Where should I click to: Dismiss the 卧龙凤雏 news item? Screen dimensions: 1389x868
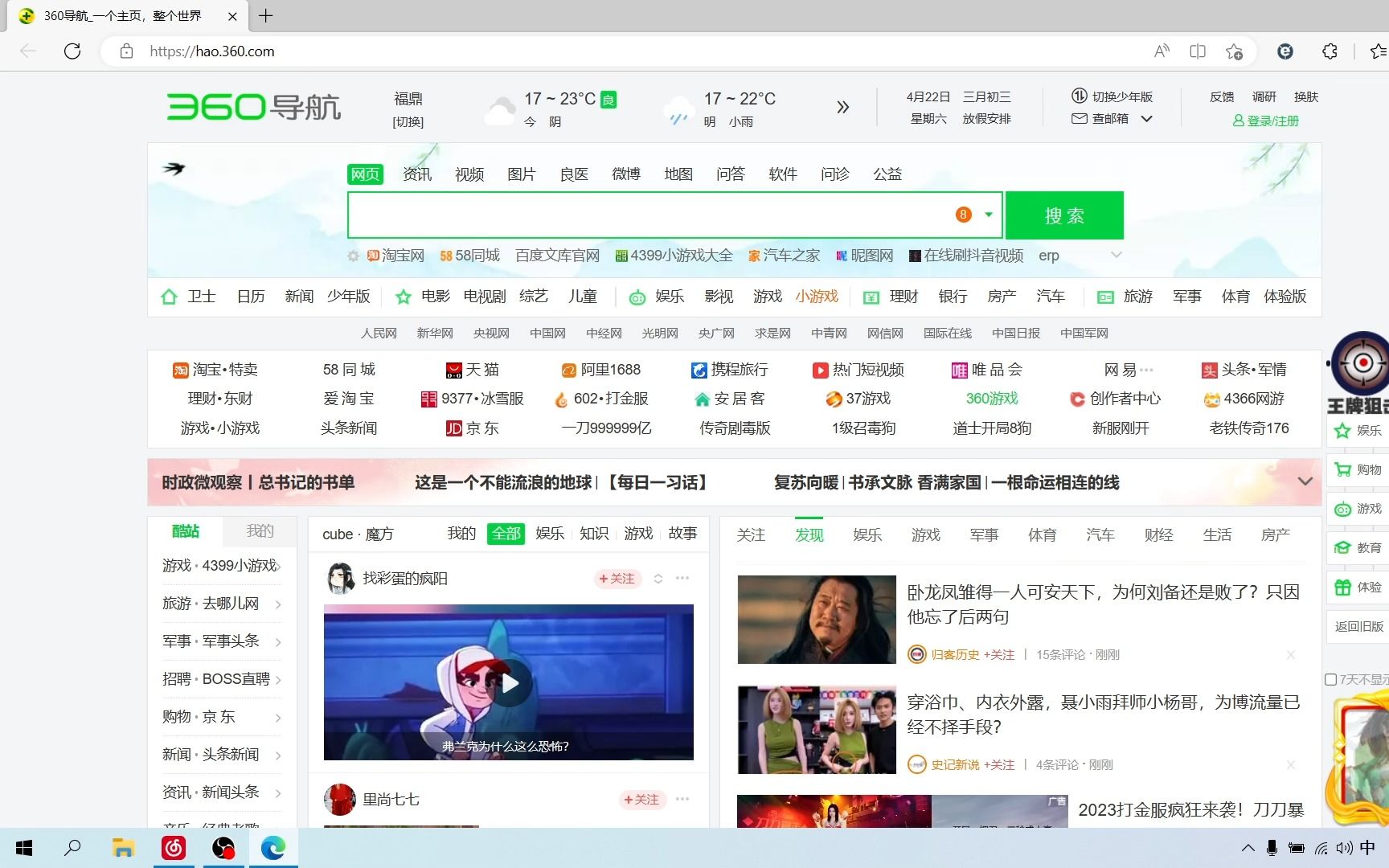(x=1291, y=655)
